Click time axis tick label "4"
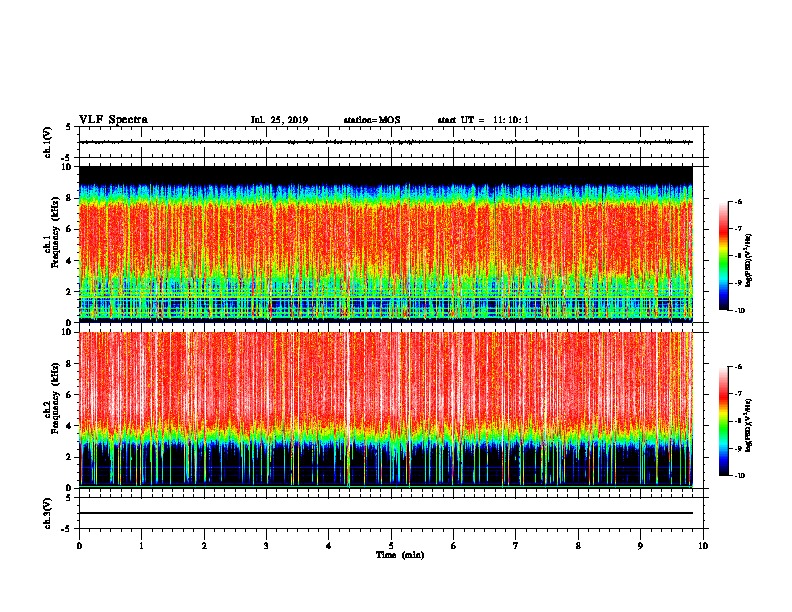This screenshot has height=612, width=792. [329, 546]
